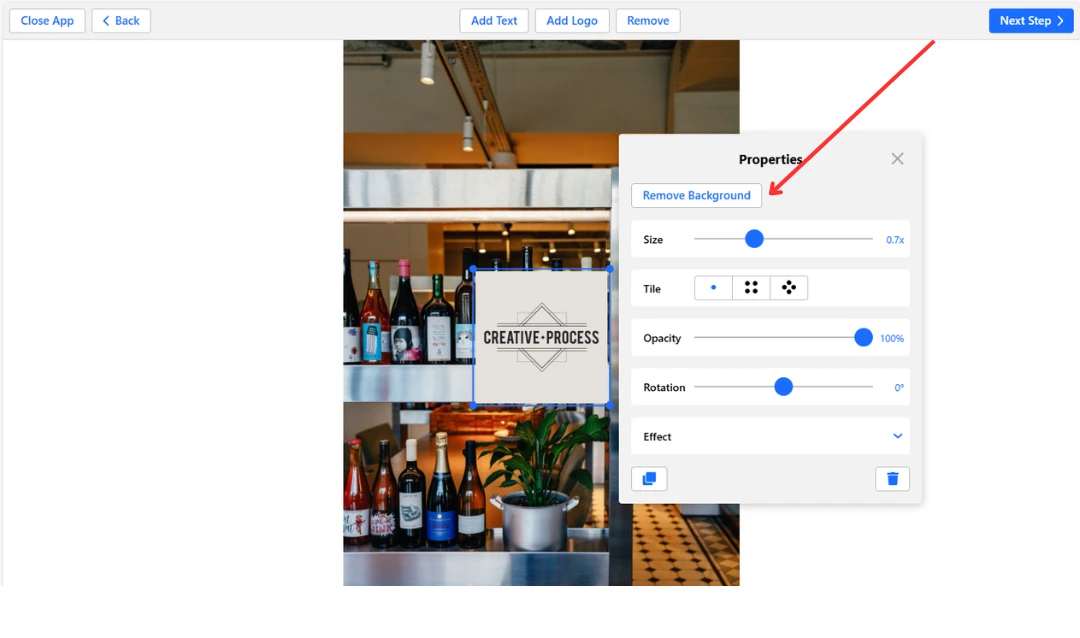Click Add Logo in the toolbar
1080x638 pixels.
coord(572,21)
